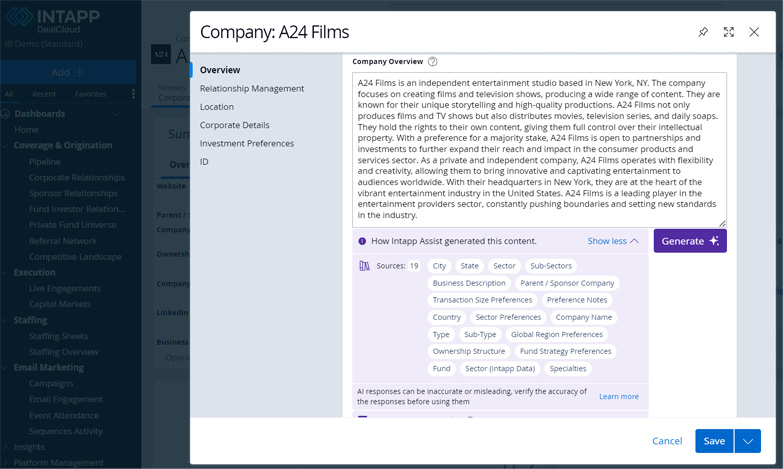Save the company record
Image resolution: width=783 pixels, height=469 pixels.
[714, 441]
